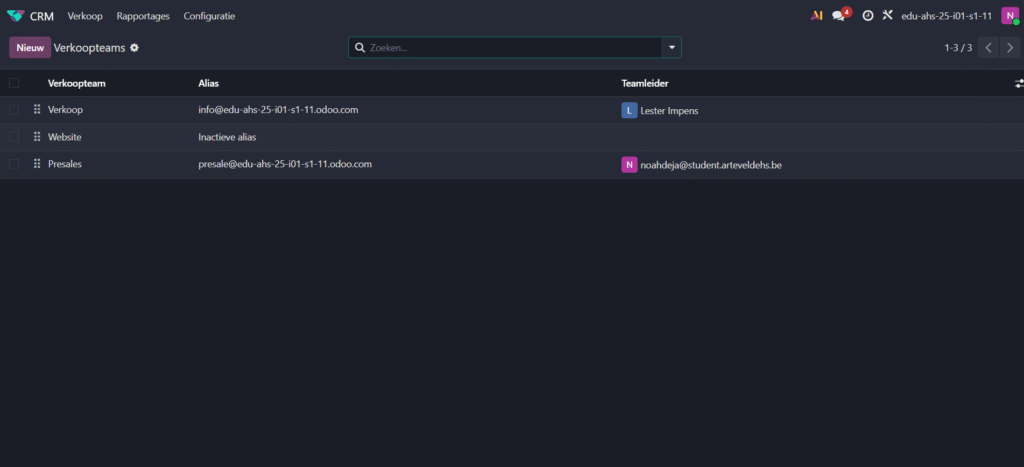Open the Presales team record

65,164
